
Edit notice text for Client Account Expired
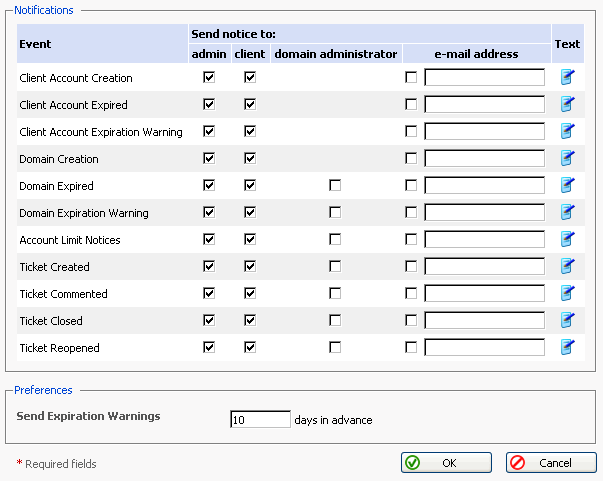pyautogui.click(x=567, y=104)
